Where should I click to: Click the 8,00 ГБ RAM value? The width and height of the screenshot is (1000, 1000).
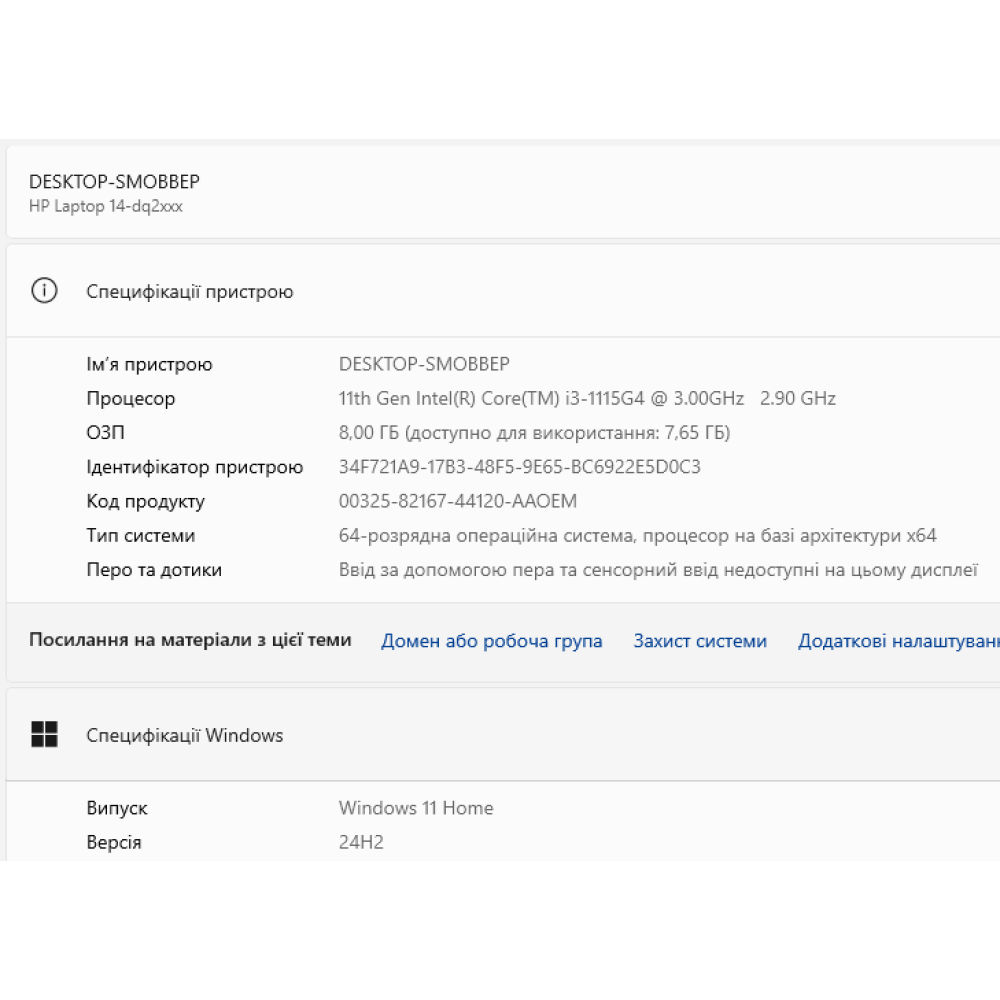[x=534, y=432]
